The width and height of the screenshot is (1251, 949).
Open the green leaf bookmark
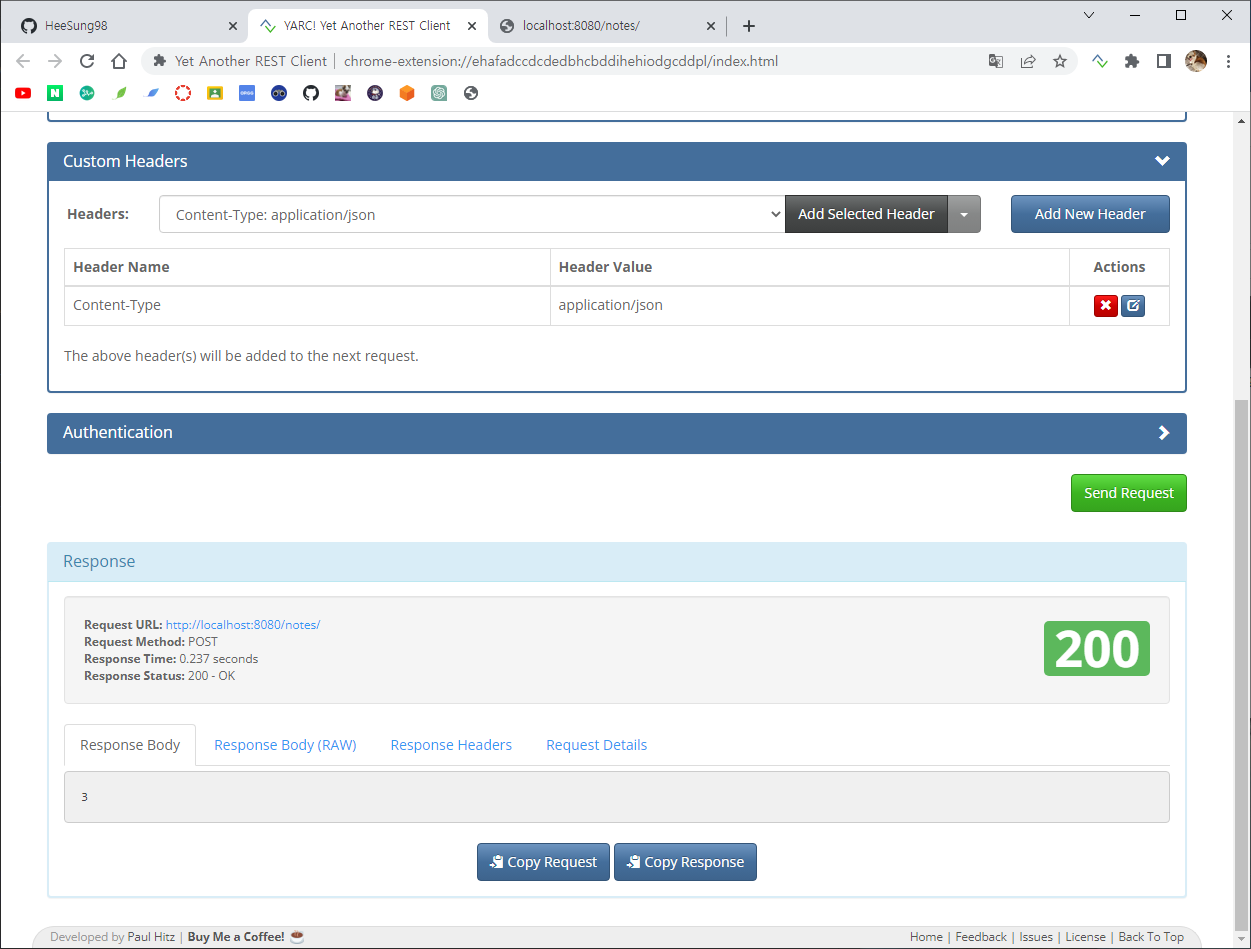click(119, 93)
